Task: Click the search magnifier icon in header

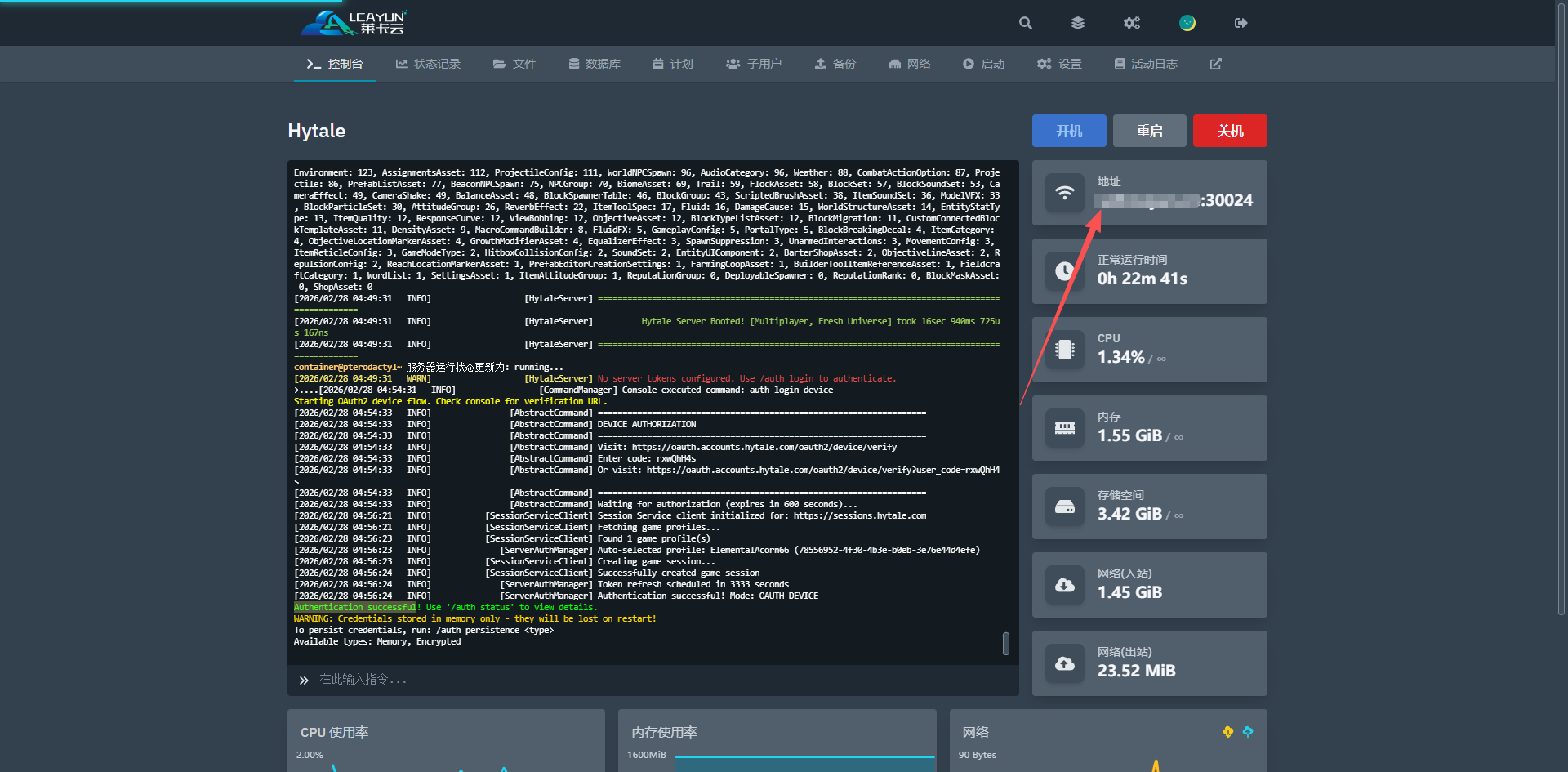Action: click(1026, 23)
